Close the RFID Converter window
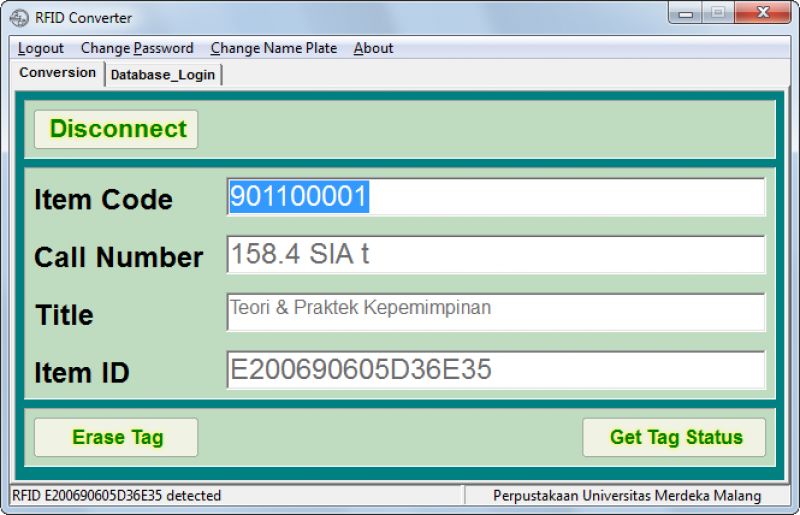 coord(762,14)
